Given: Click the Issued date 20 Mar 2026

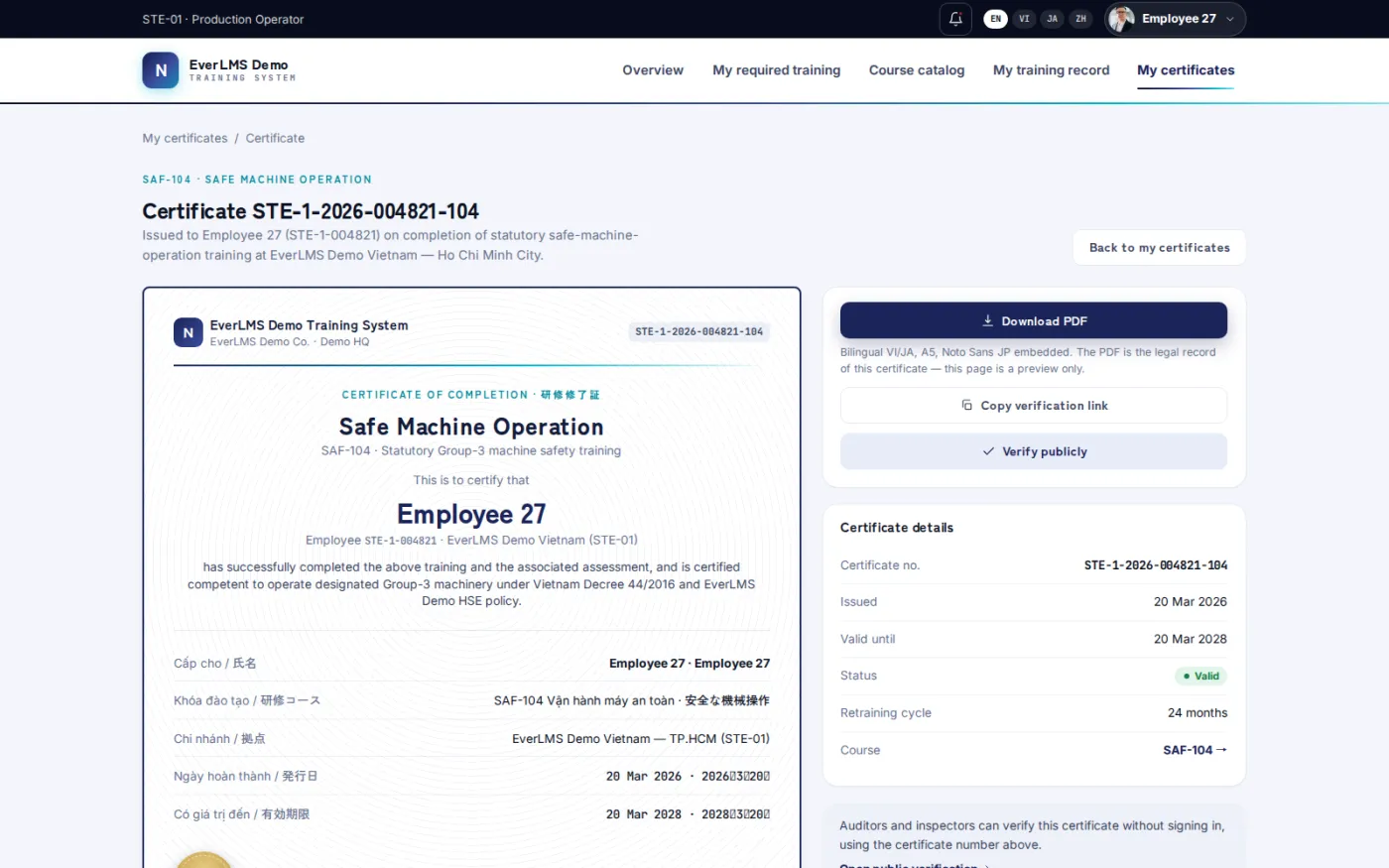Looking at the screenshot, I should 1191,602.
